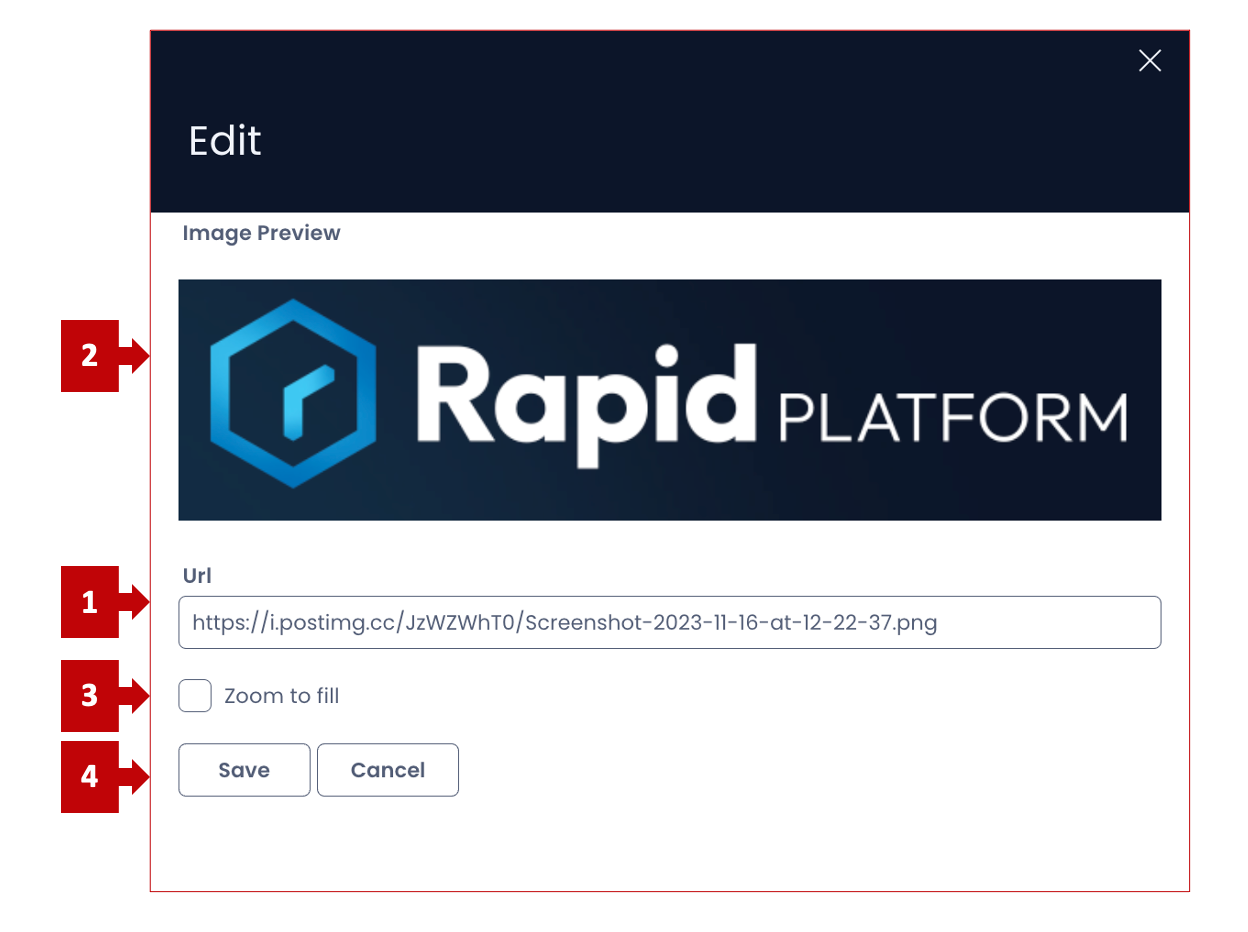Enable the Zoom to fill checkbox
The image size is (1248, 932).
pyautogui.click(x=195, y=695)
